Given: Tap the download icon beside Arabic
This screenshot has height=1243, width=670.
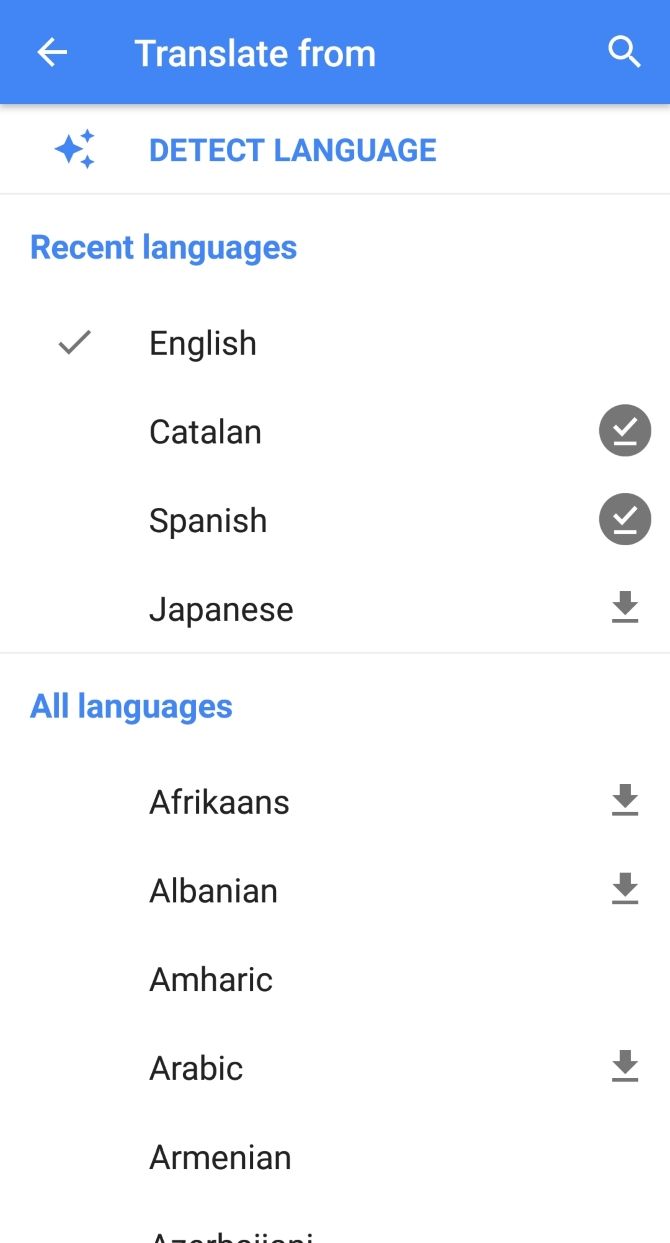Looking at the screenshot, I should click(x=624, y=1065).
